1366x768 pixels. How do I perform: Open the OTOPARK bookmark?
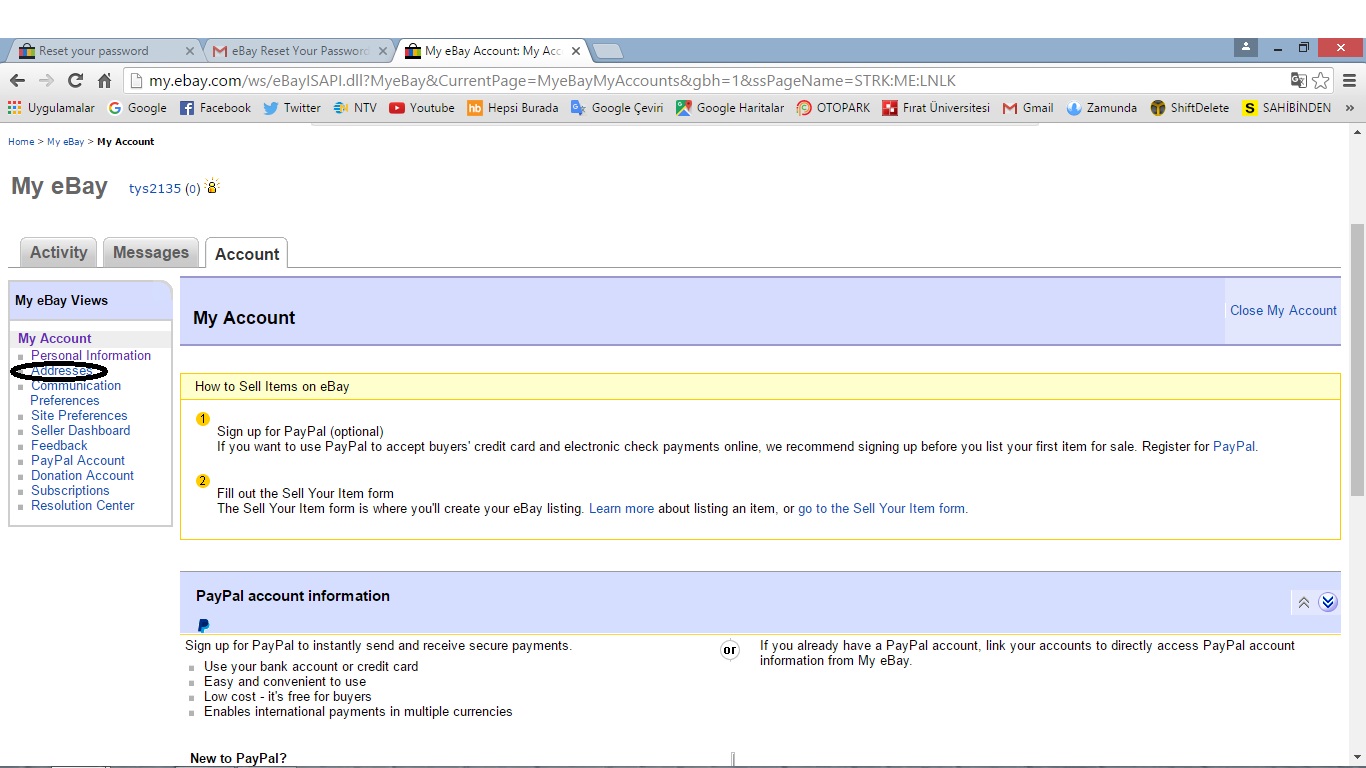(833, 108)
